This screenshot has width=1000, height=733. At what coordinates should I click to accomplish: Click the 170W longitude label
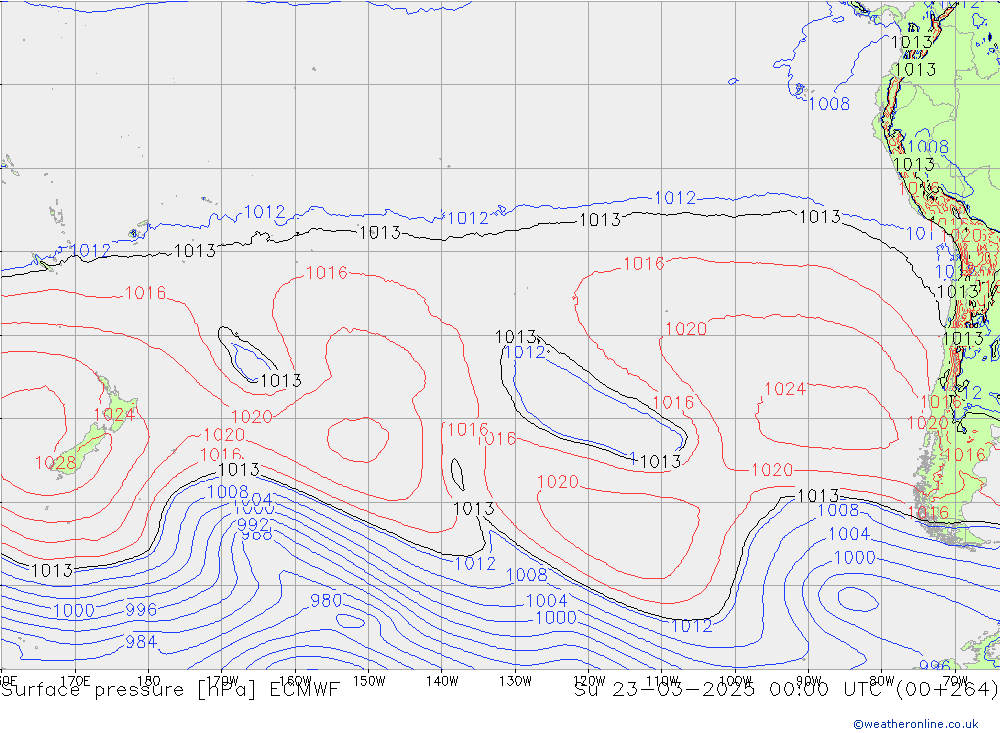[222, 681]
